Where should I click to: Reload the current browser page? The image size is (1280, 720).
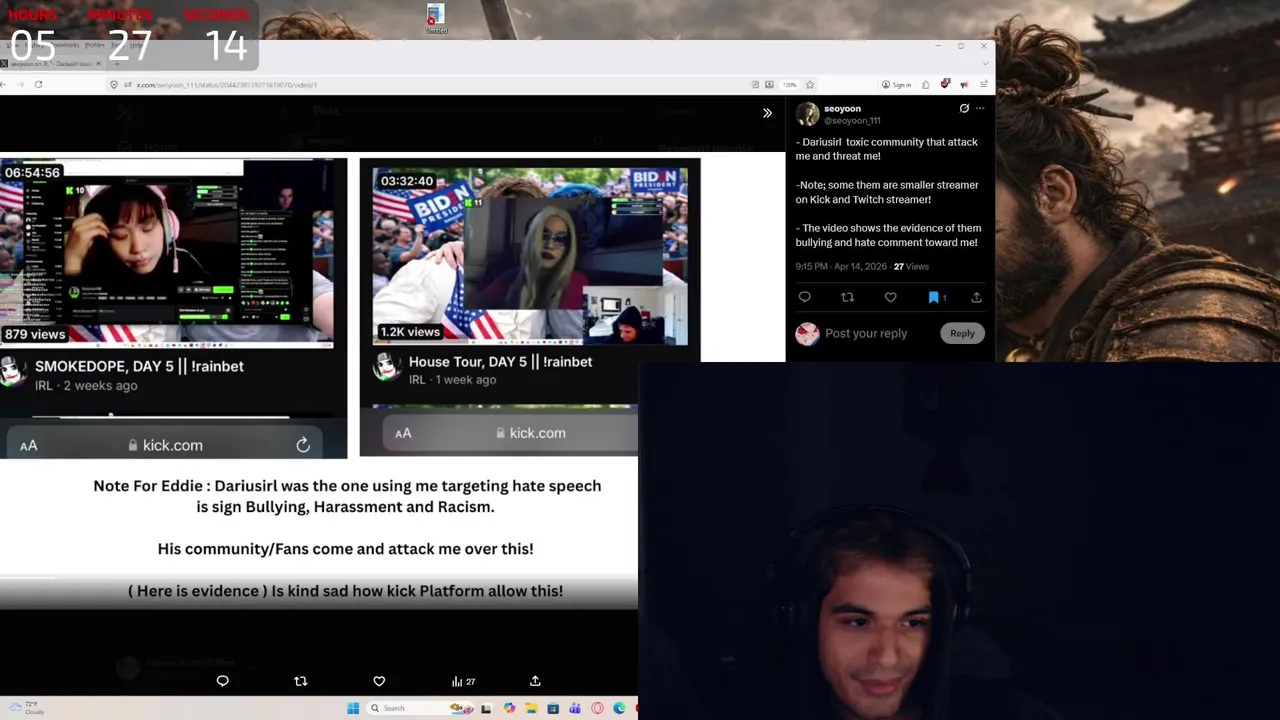(x=38, y=85)
